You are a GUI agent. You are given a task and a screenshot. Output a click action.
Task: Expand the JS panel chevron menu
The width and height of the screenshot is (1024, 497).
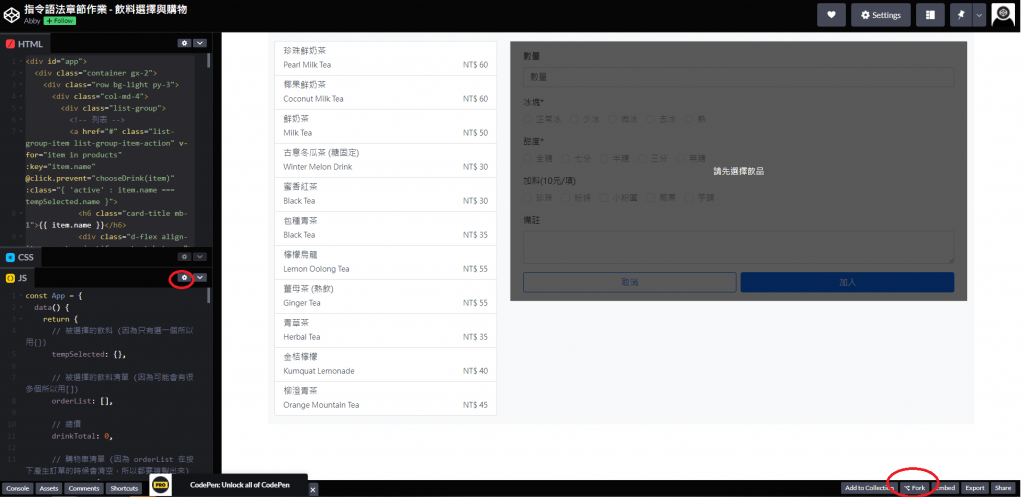pyautogui.click(x=200, y=278)
